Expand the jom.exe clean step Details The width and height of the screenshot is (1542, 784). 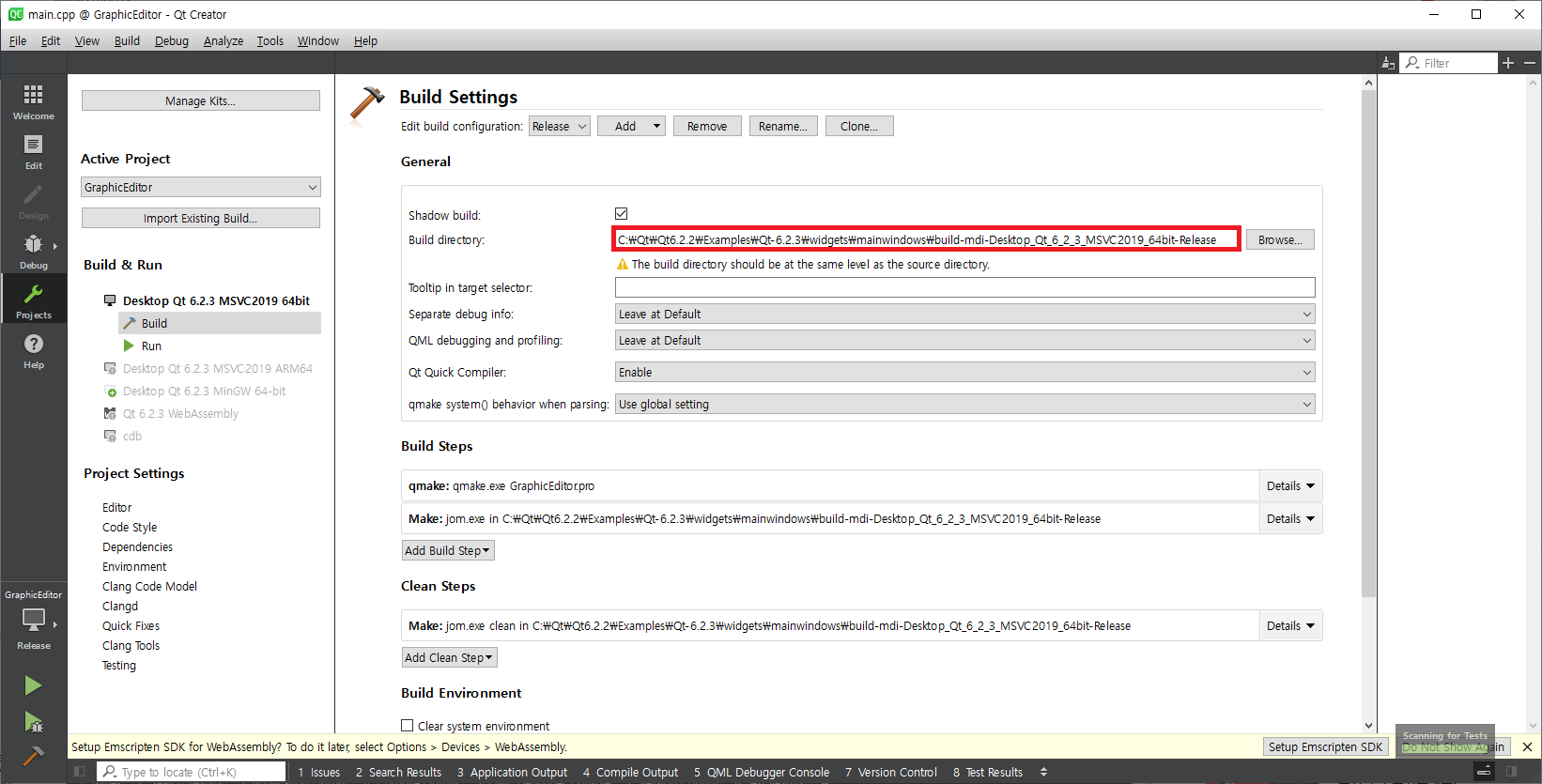point(1290,625)
